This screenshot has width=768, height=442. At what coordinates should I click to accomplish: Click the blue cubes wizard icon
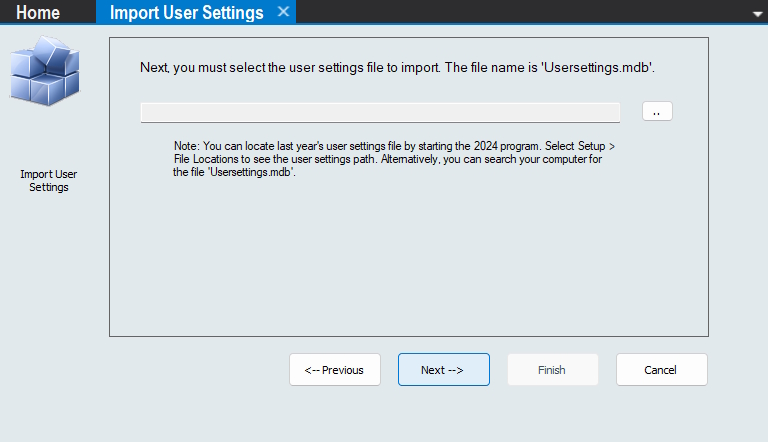coord(45,70)
